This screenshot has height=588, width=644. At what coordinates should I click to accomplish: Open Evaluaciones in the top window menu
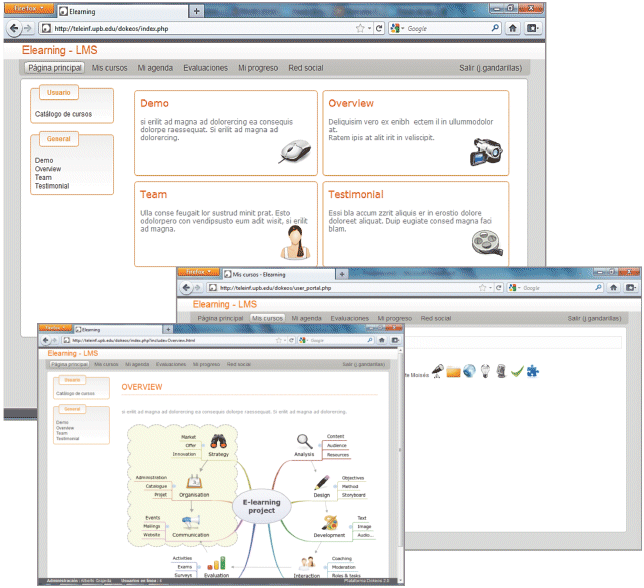[x=205, y=68]
